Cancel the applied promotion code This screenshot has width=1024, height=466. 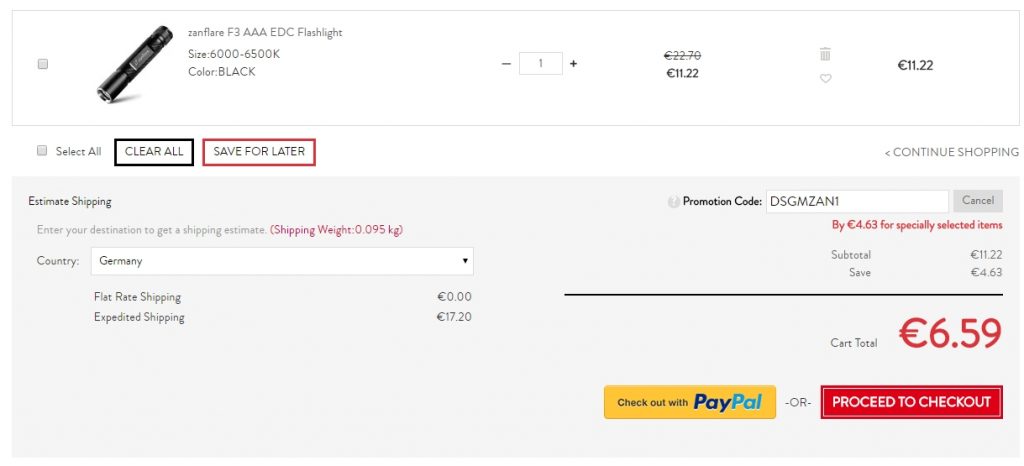pos(977,201)
